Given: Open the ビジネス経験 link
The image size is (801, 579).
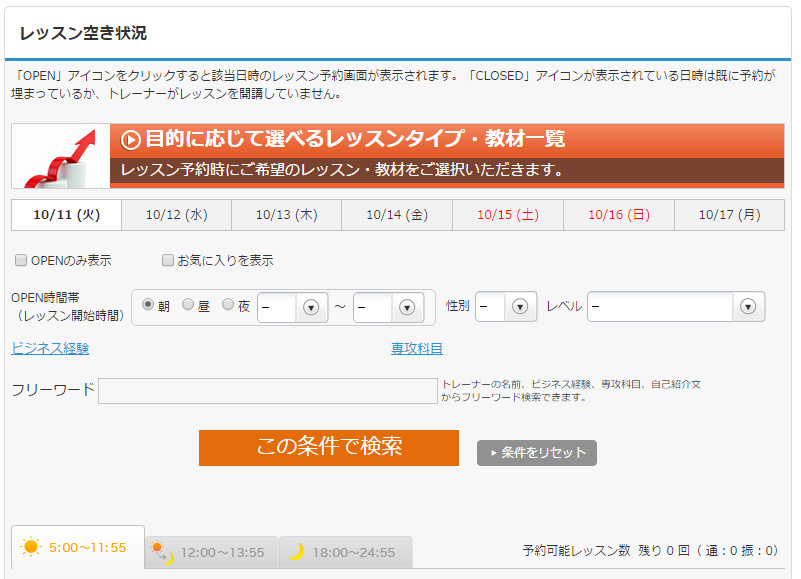Looking at the screenshot, I should 50,348.
